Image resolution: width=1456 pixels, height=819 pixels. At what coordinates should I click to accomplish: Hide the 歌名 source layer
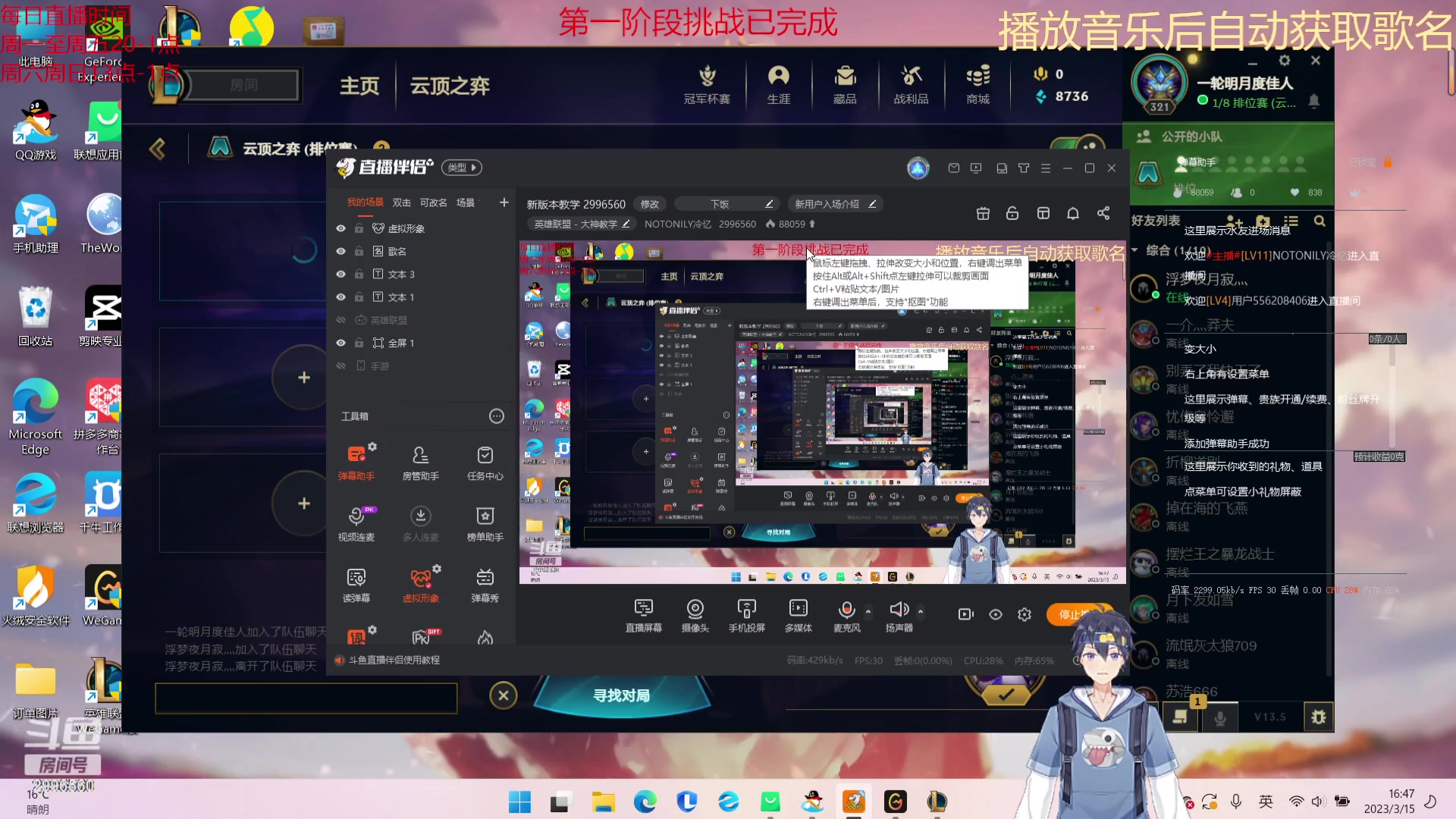point(340,251)
